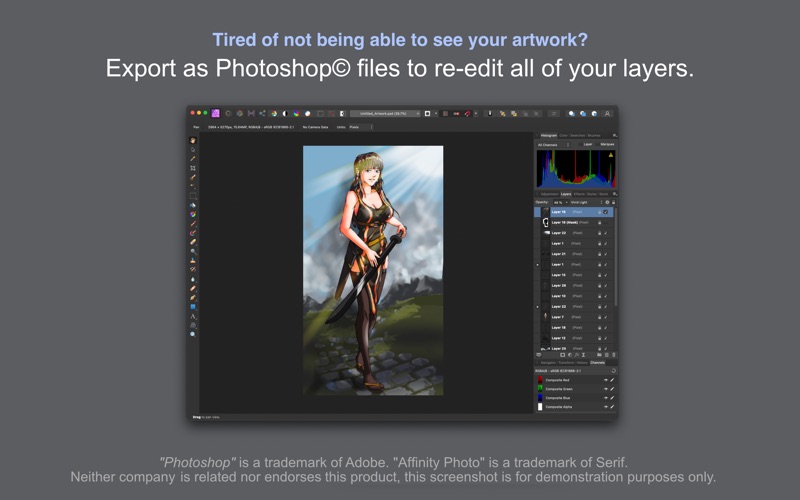Viewport: 800px width, 500px height.
Task: Toggle visibility checkmark of Layer 12
Action: click(x=606, y=338)
